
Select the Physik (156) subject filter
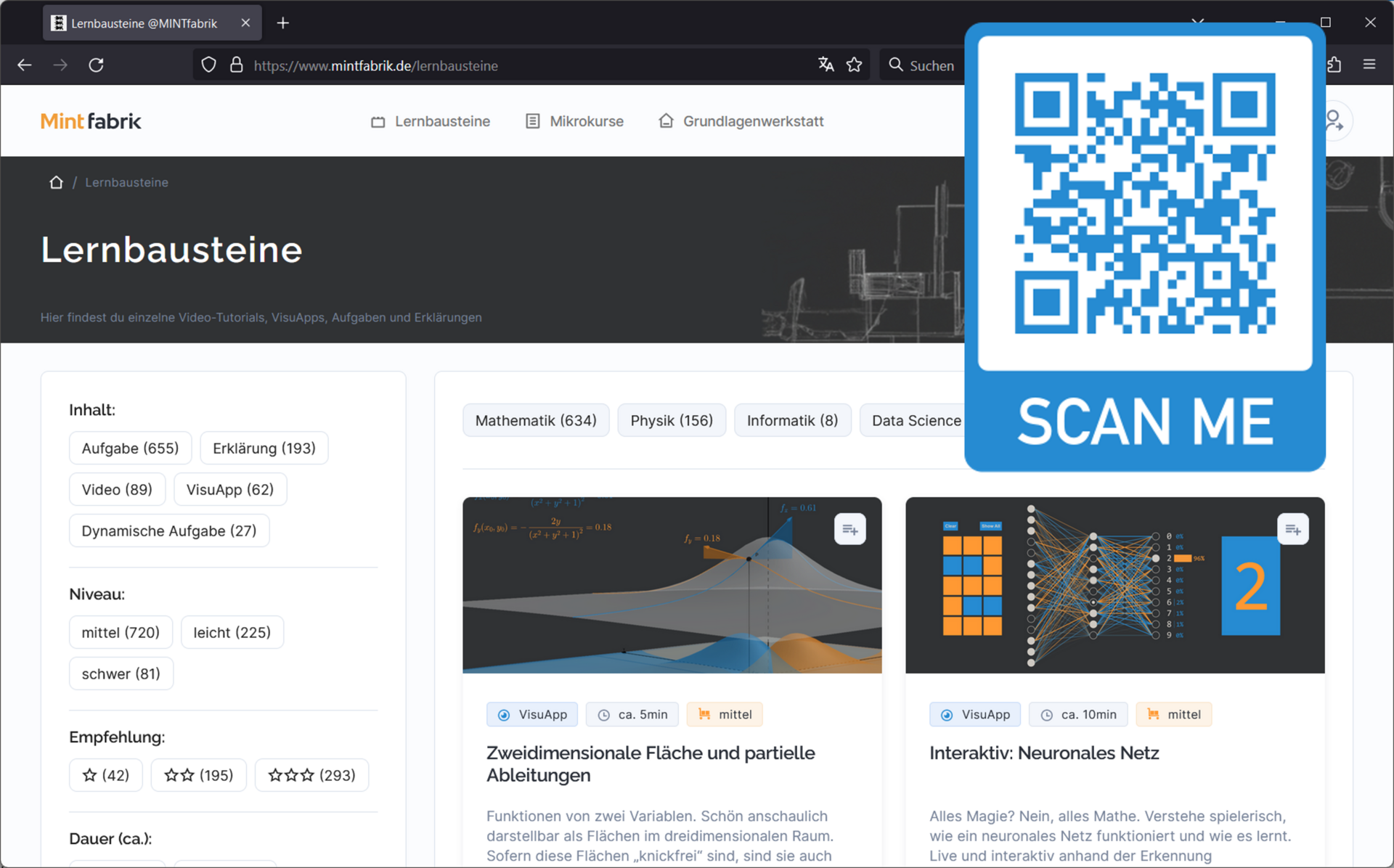pyautogui.click(x=672, y=421)
